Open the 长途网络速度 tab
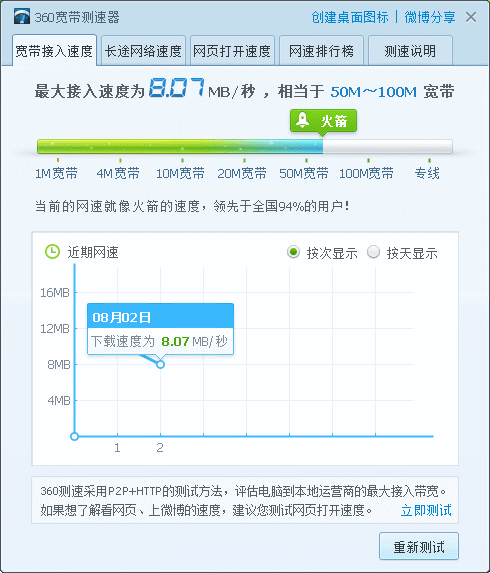This screenshot has width=490, height=573. tap(143, 51)
